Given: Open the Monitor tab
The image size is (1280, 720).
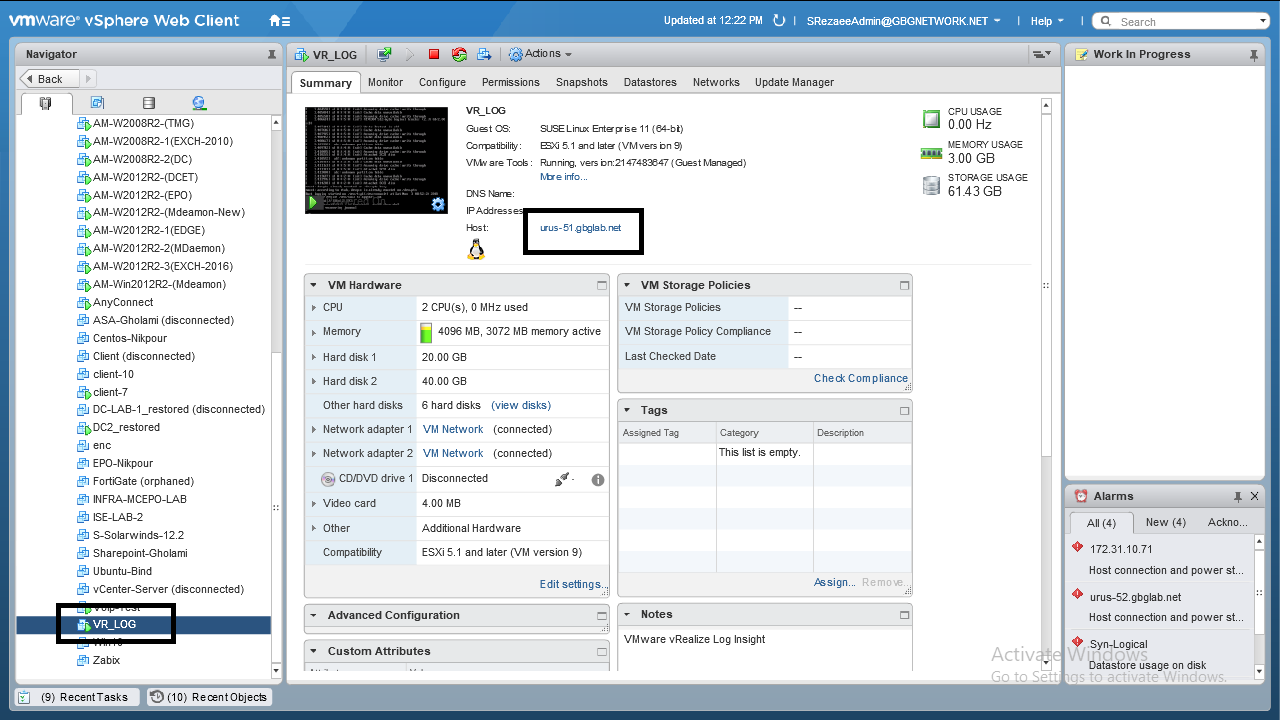Looking at the screenshot, I should click(385, 82).
